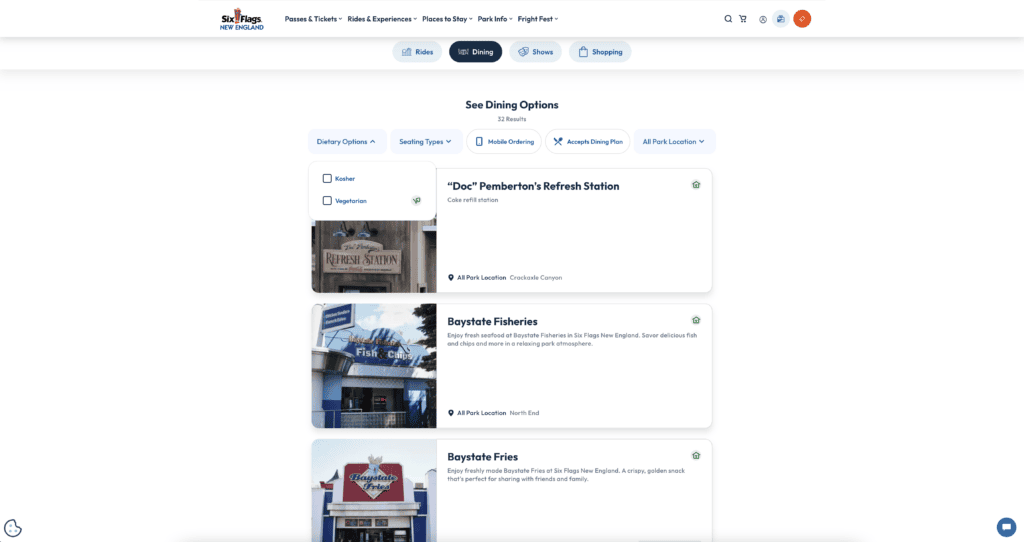Check the Vegetarian checkbox
Screen dimensions: 1024x542
[x=327, y=200]
